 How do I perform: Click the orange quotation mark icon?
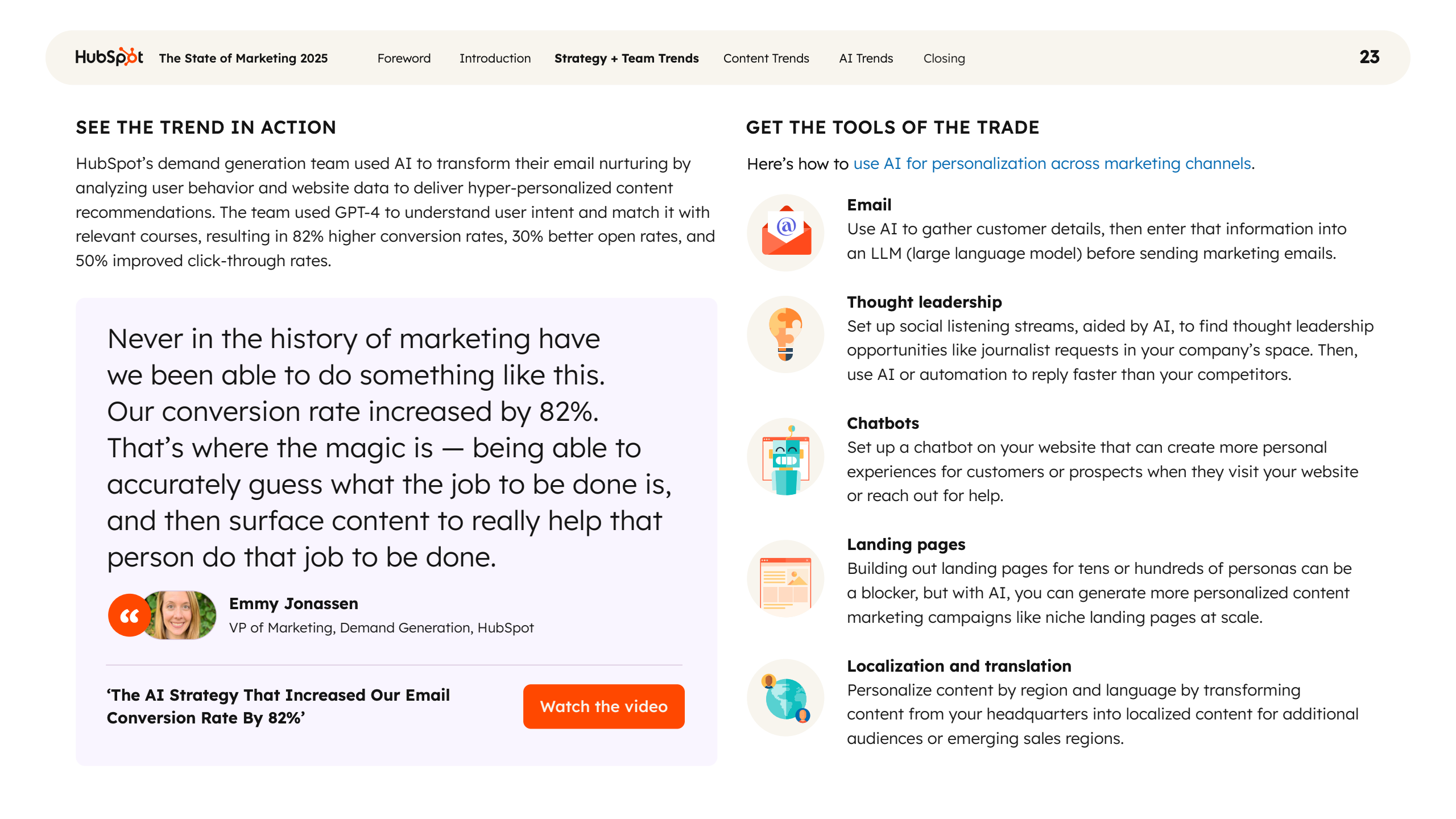coord(130,615)
